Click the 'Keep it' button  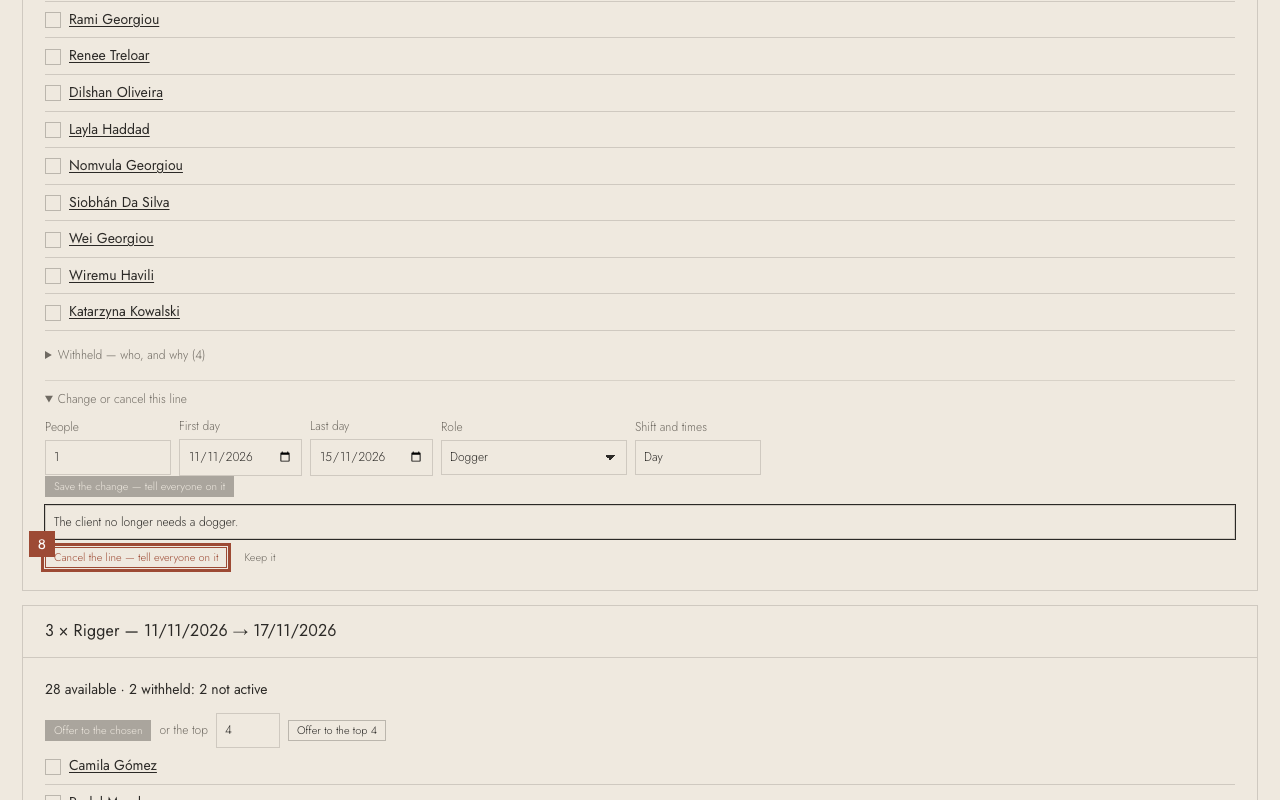260,558
